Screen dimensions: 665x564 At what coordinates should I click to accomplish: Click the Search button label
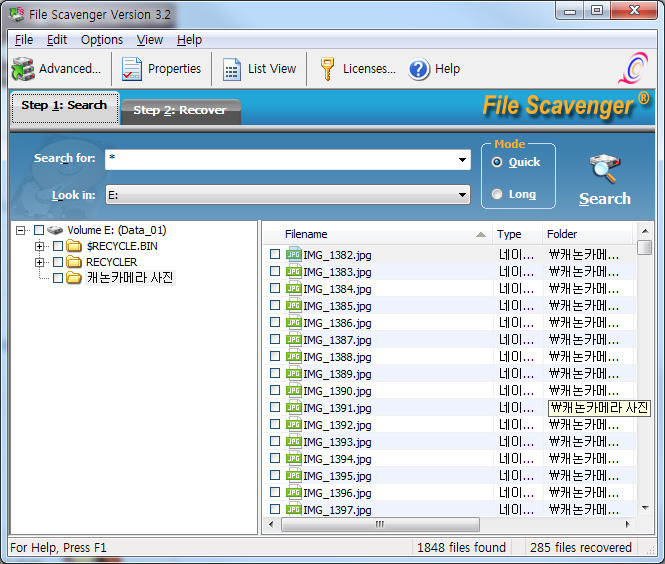click(605, 198)
